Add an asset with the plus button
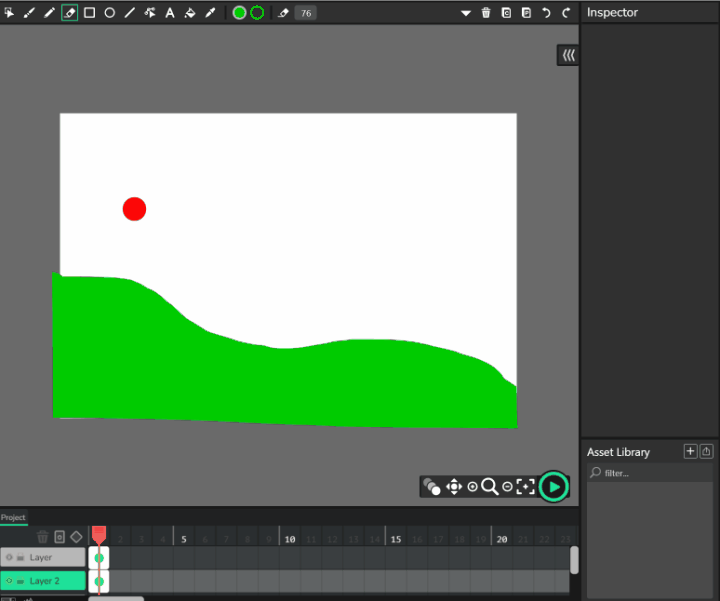 coord(690,451)
